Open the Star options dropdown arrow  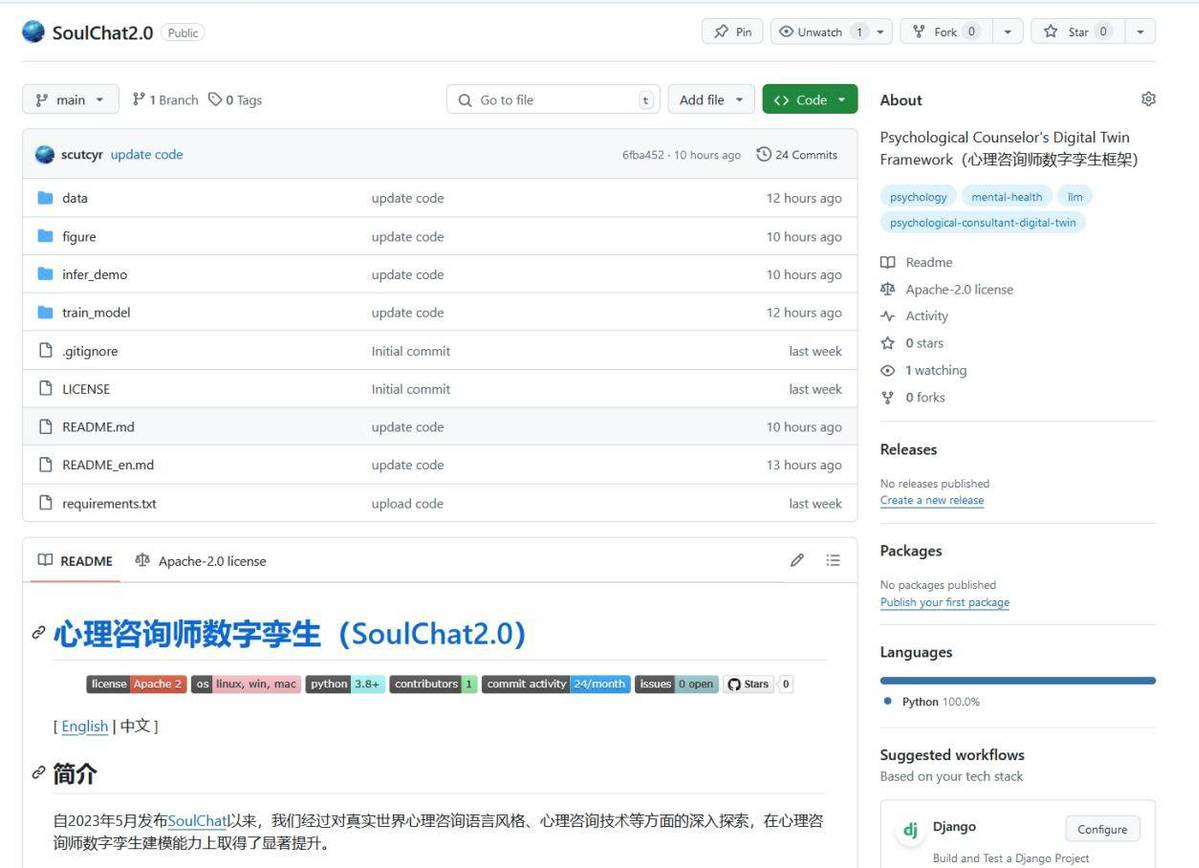[x=1140, y=31]
